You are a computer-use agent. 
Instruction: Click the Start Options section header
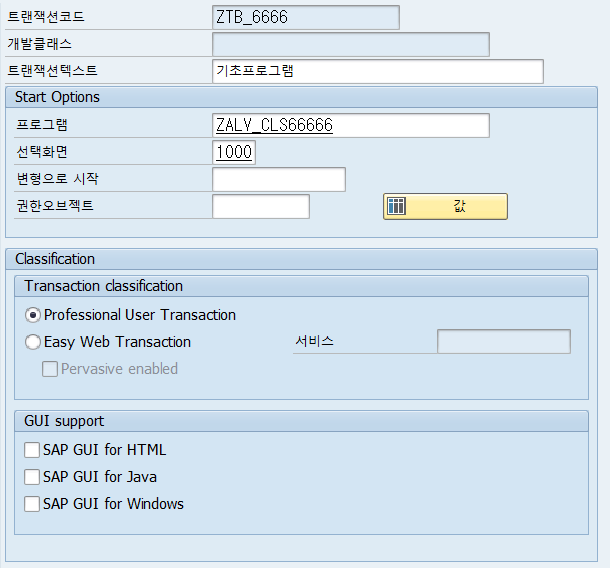[301, 97]
